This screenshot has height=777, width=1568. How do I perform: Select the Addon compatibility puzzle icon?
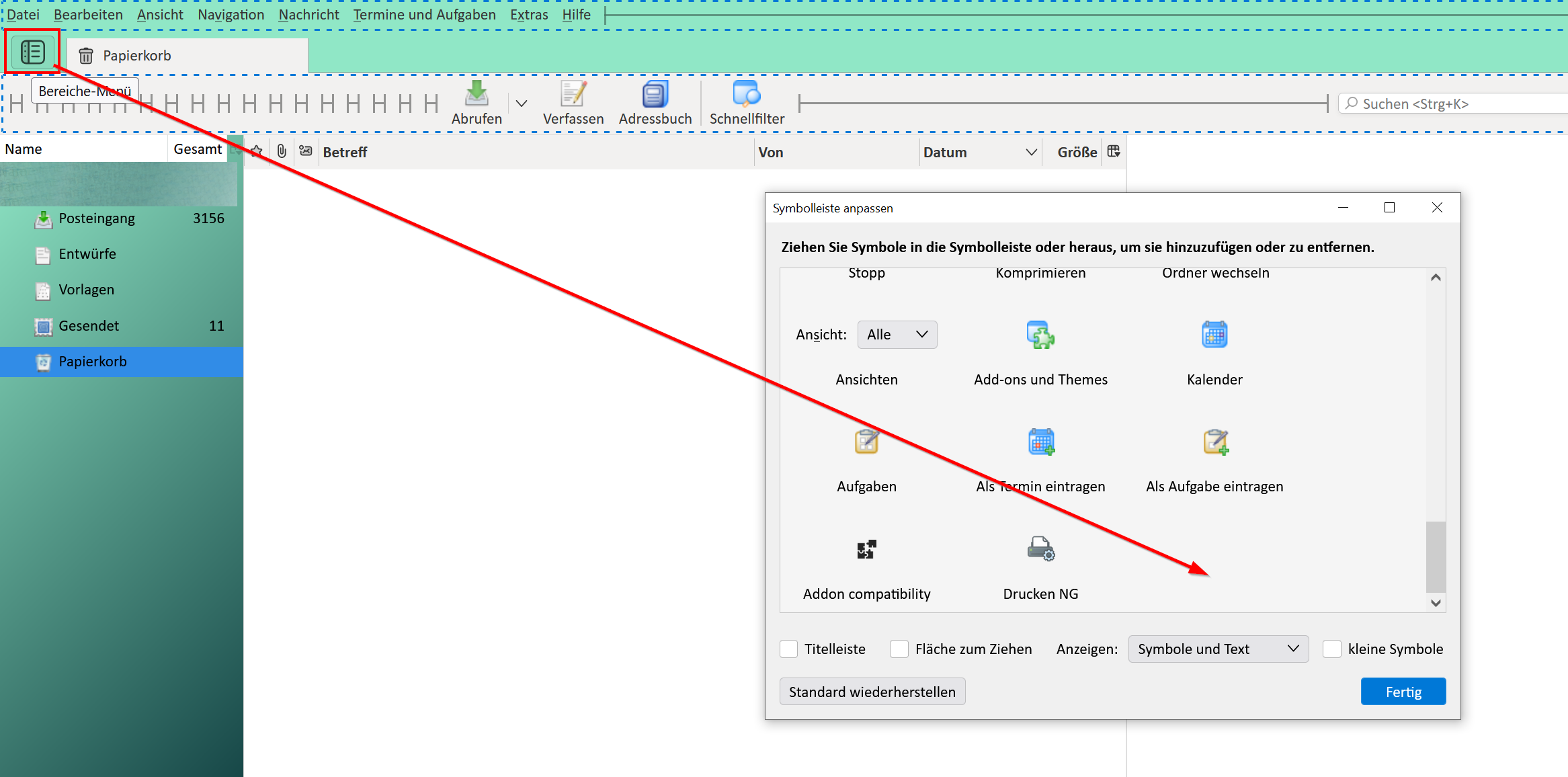(866, 549)
